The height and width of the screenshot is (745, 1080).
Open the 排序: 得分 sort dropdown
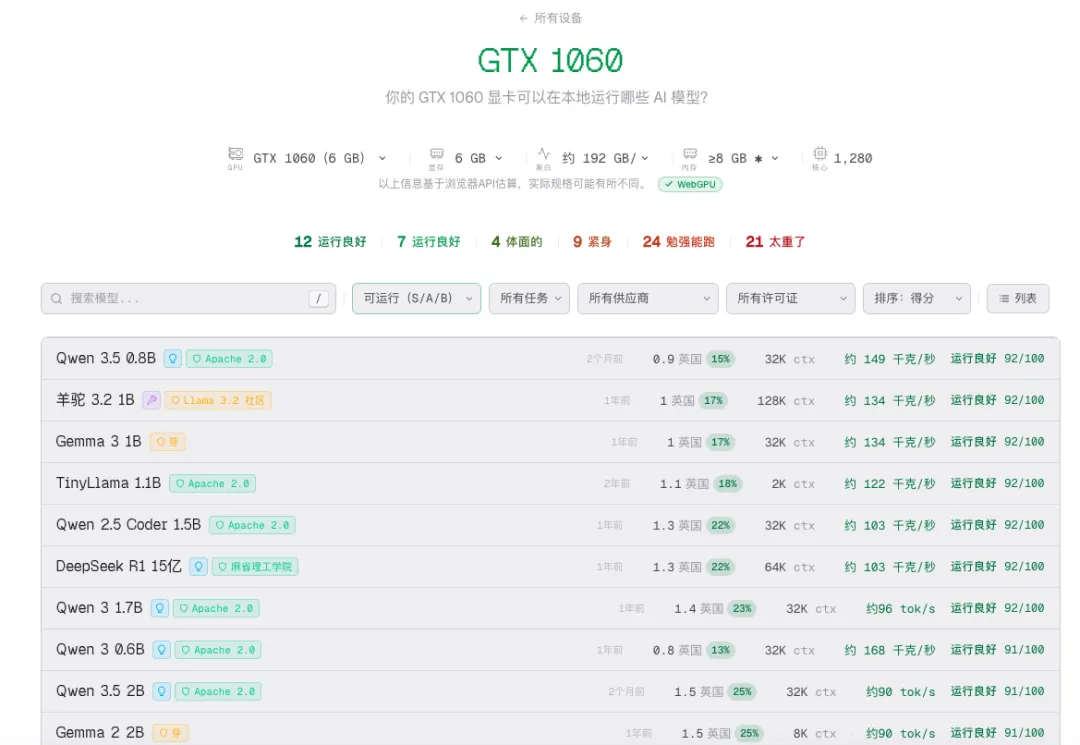coord(917,298)
